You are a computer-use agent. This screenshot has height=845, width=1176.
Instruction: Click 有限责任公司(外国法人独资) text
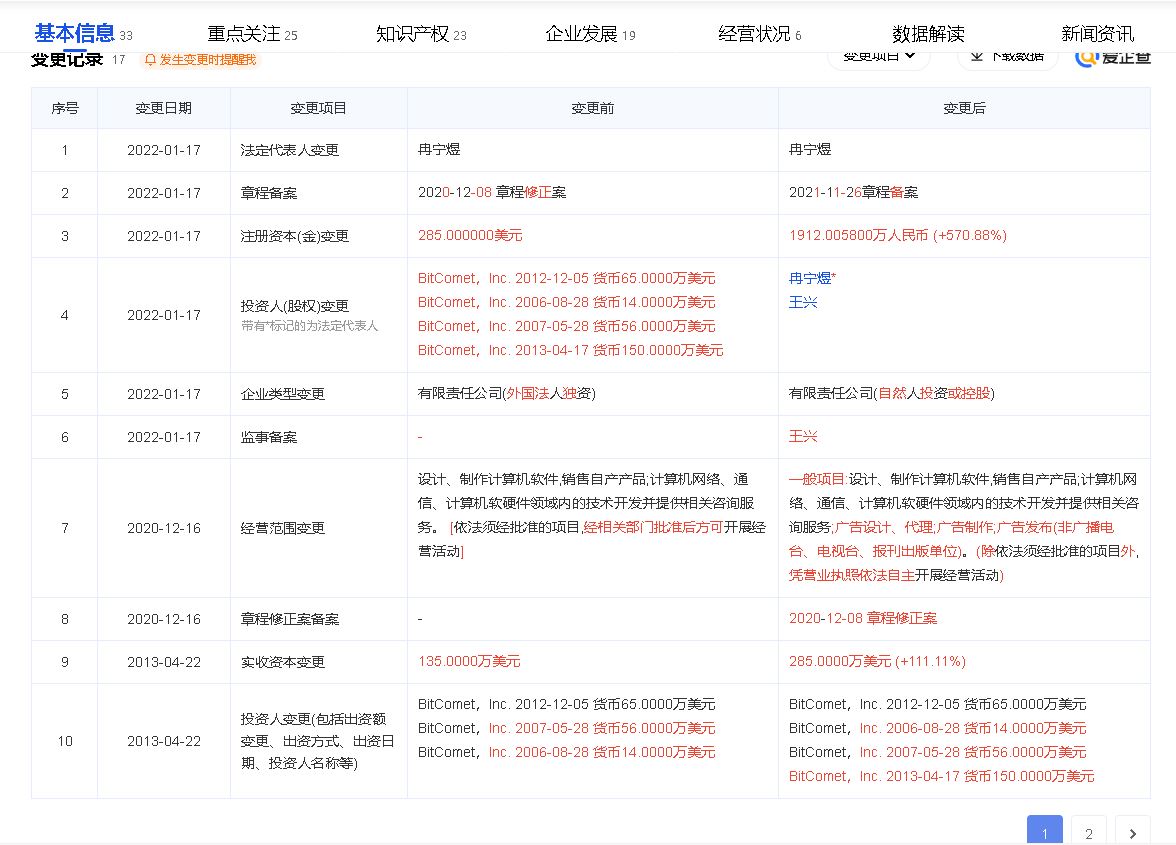(x=506, y=393)
